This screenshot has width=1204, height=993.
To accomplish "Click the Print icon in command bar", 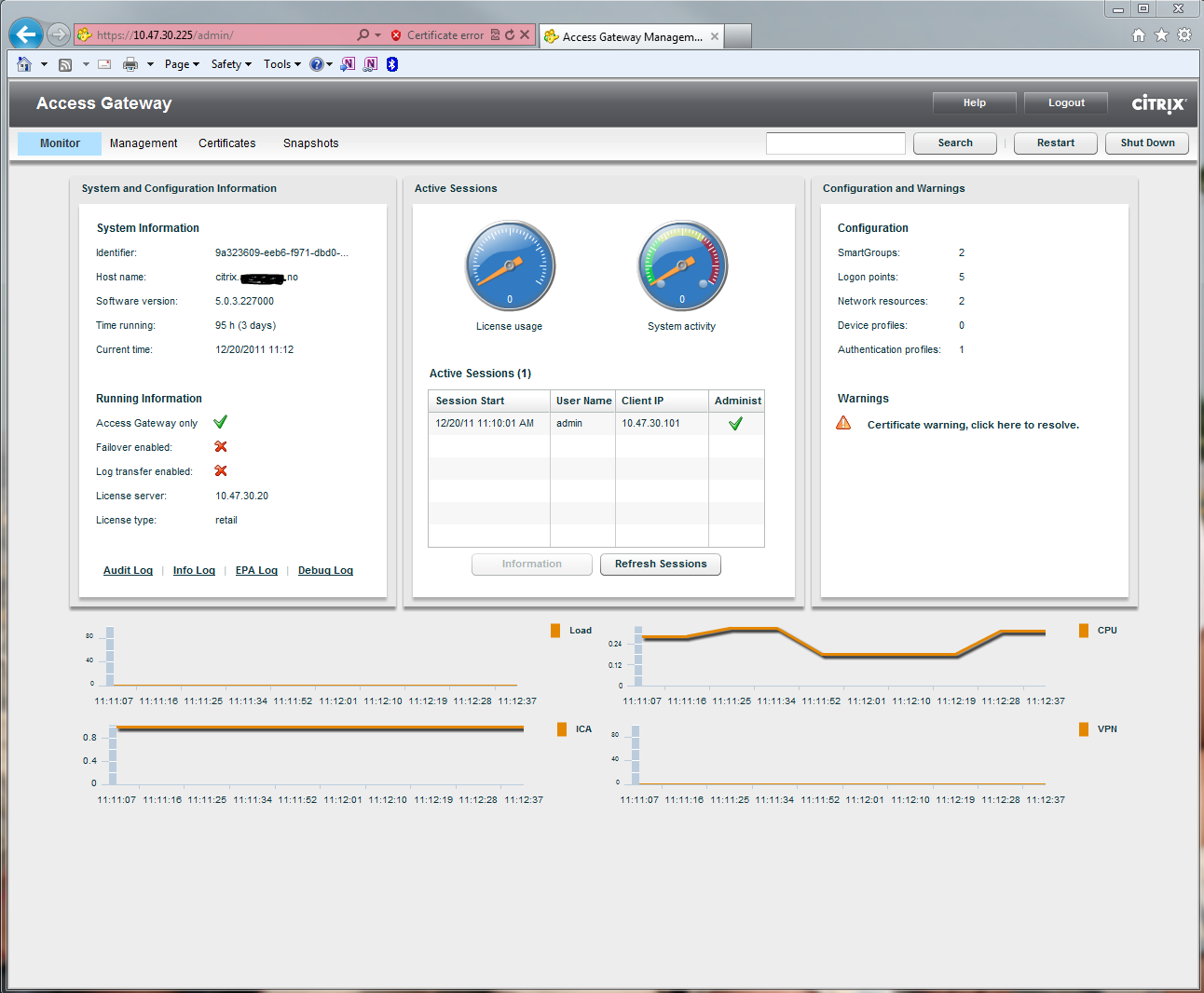I will pos(130,64).
